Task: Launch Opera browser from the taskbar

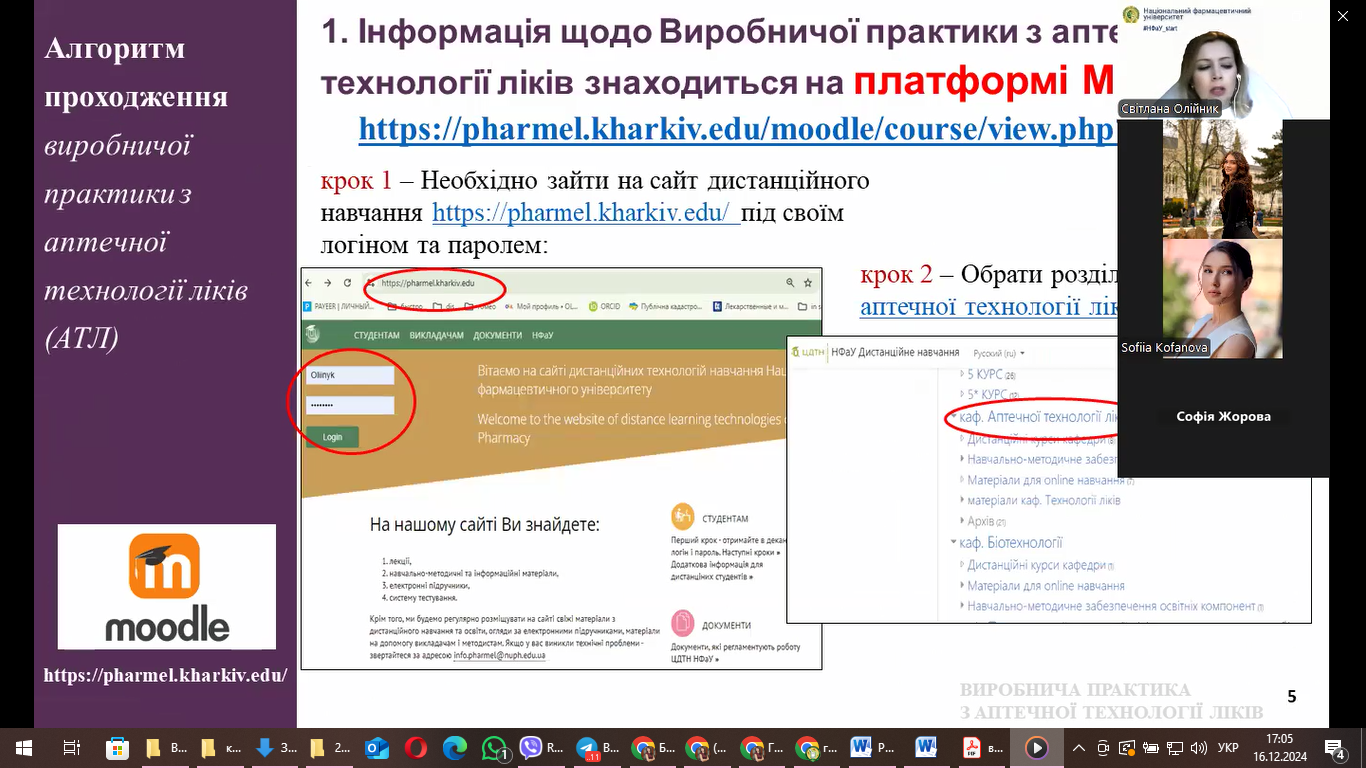Action: click(416, 747)
